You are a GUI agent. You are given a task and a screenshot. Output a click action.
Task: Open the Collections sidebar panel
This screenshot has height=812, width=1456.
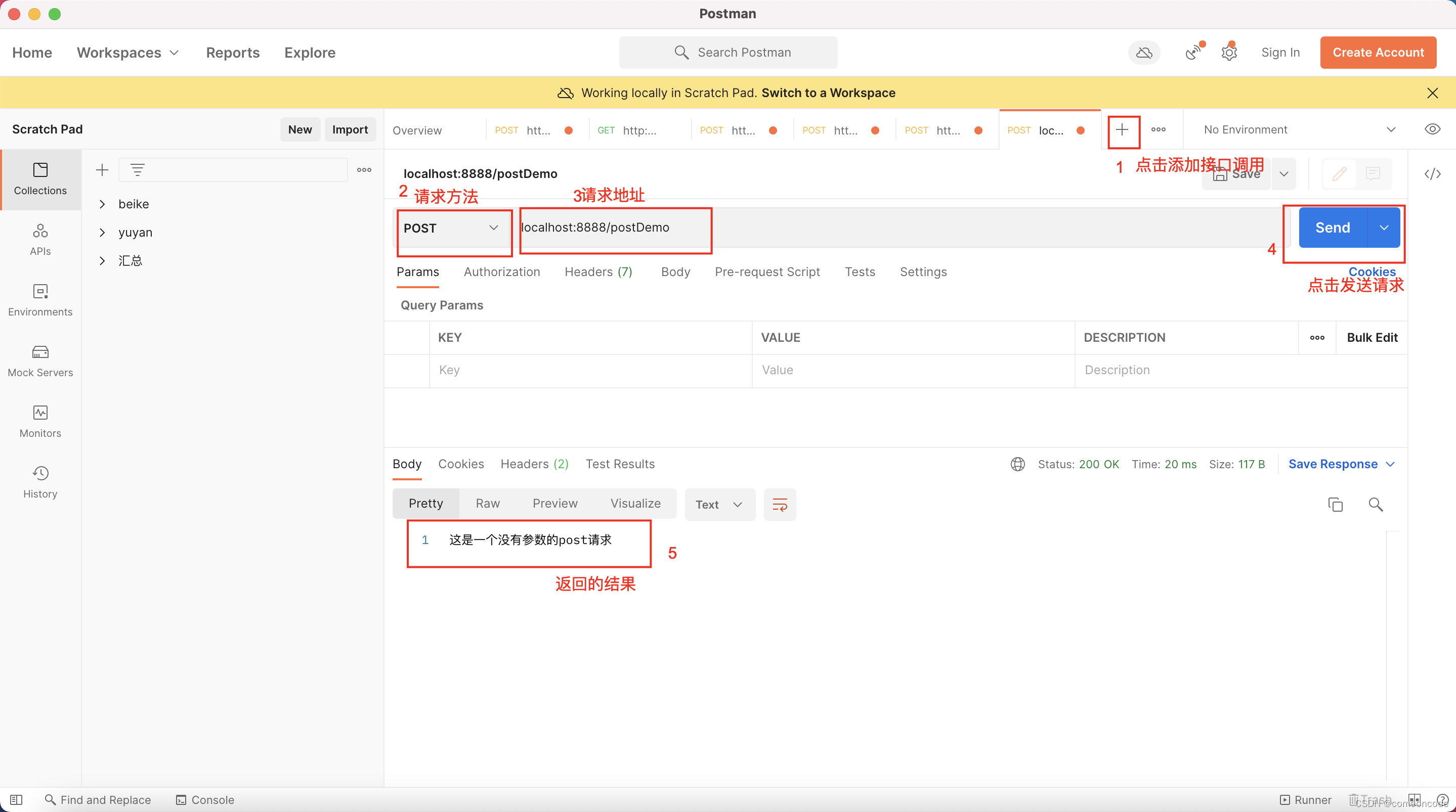tap(40, 179)
